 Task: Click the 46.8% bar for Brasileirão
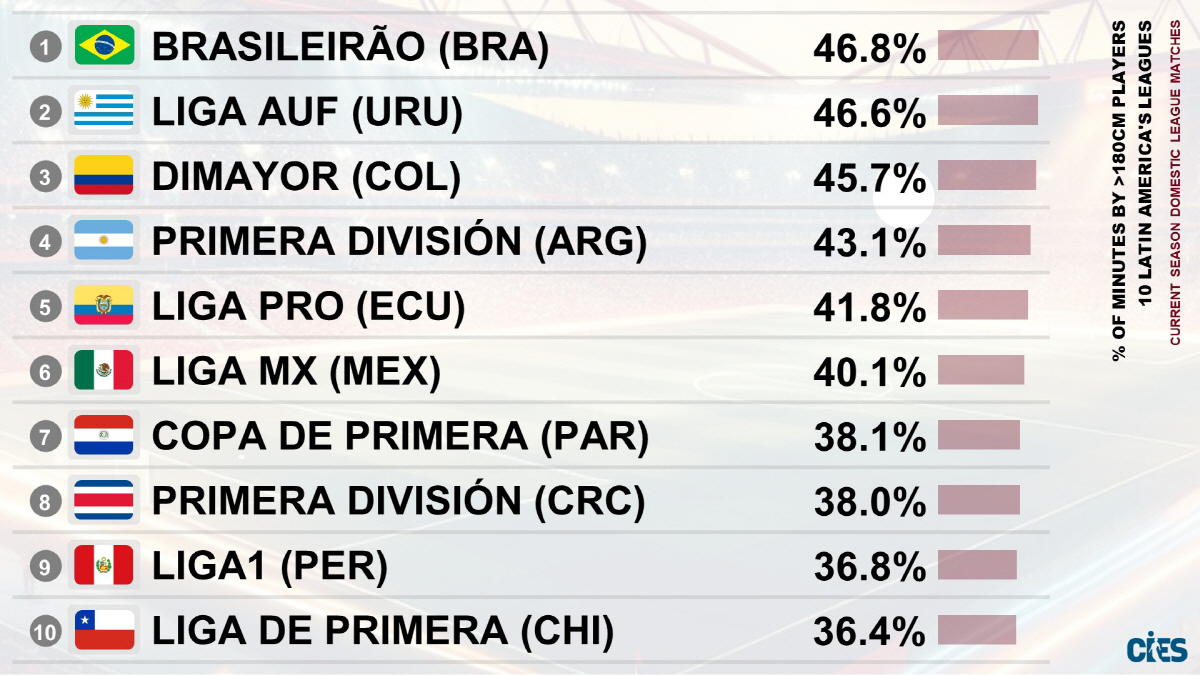[988, 46]
